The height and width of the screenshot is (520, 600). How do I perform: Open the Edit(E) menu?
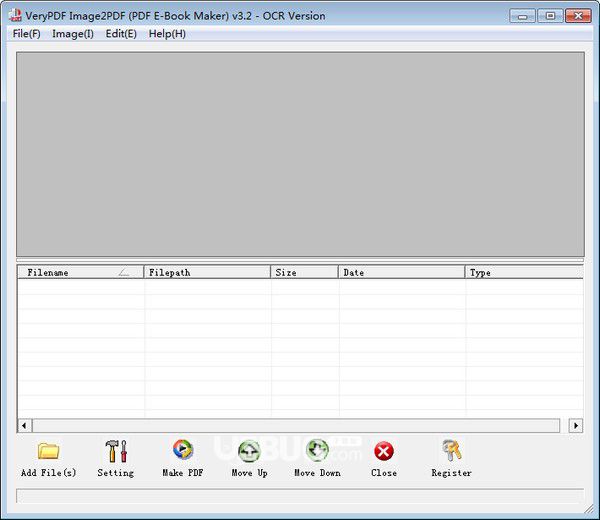click(x=121, y=34)
